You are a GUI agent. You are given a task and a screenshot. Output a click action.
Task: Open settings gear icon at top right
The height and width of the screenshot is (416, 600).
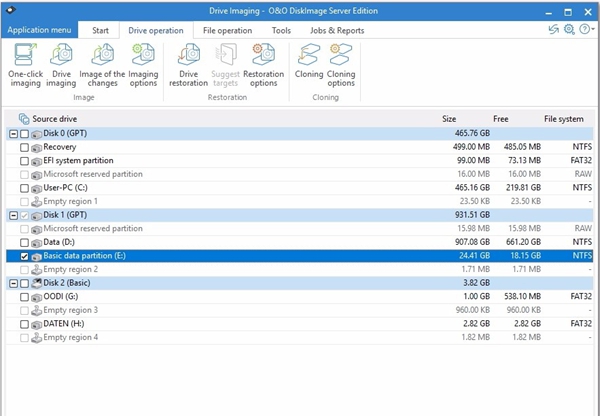[x=569, y=29]
